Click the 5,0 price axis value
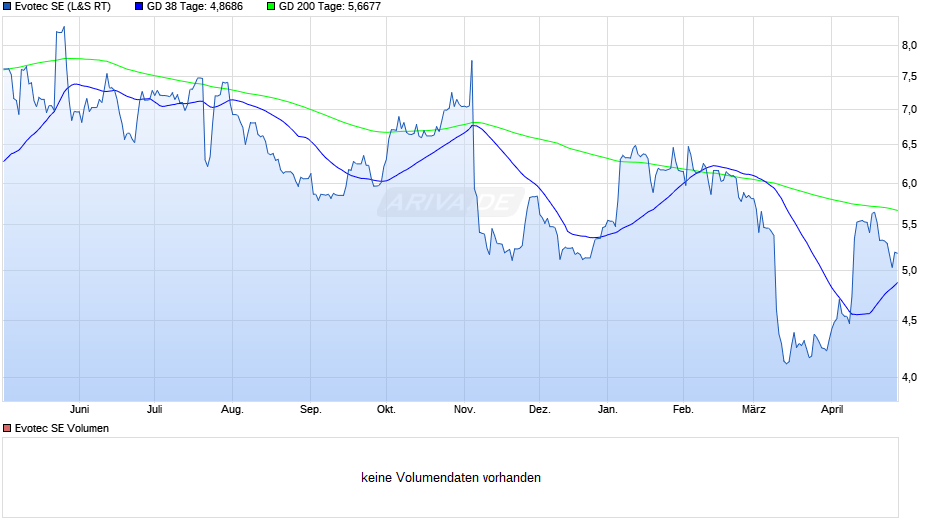The height and width of the screenshot is (526, 940). click(909, 270)
